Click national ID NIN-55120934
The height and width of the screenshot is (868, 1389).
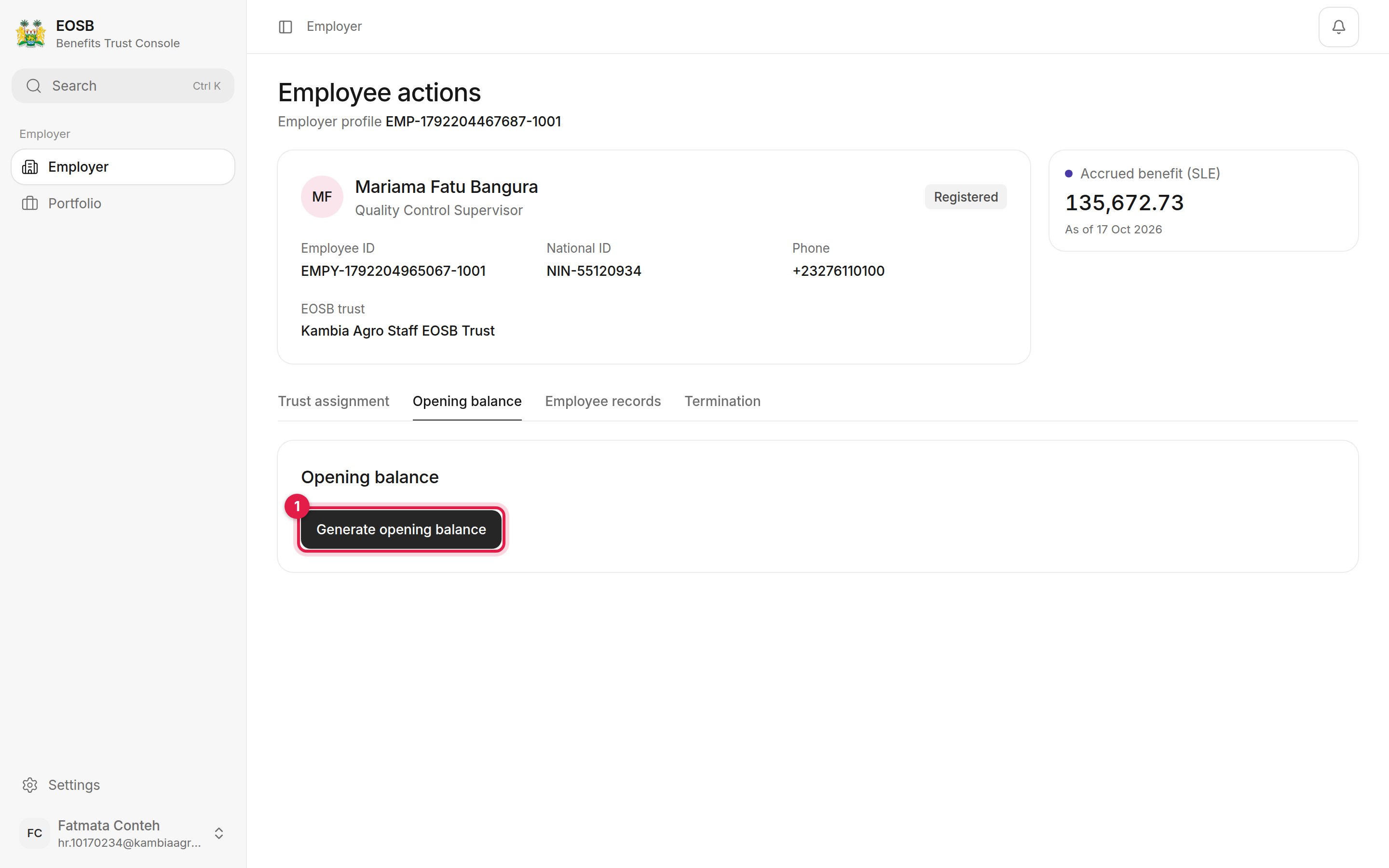point(594,271)
